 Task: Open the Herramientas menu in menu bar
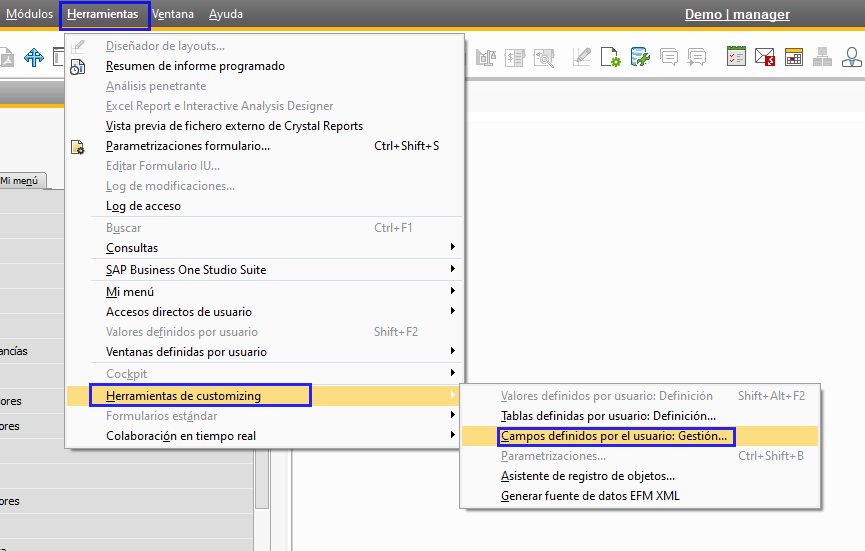coord(103,14)
